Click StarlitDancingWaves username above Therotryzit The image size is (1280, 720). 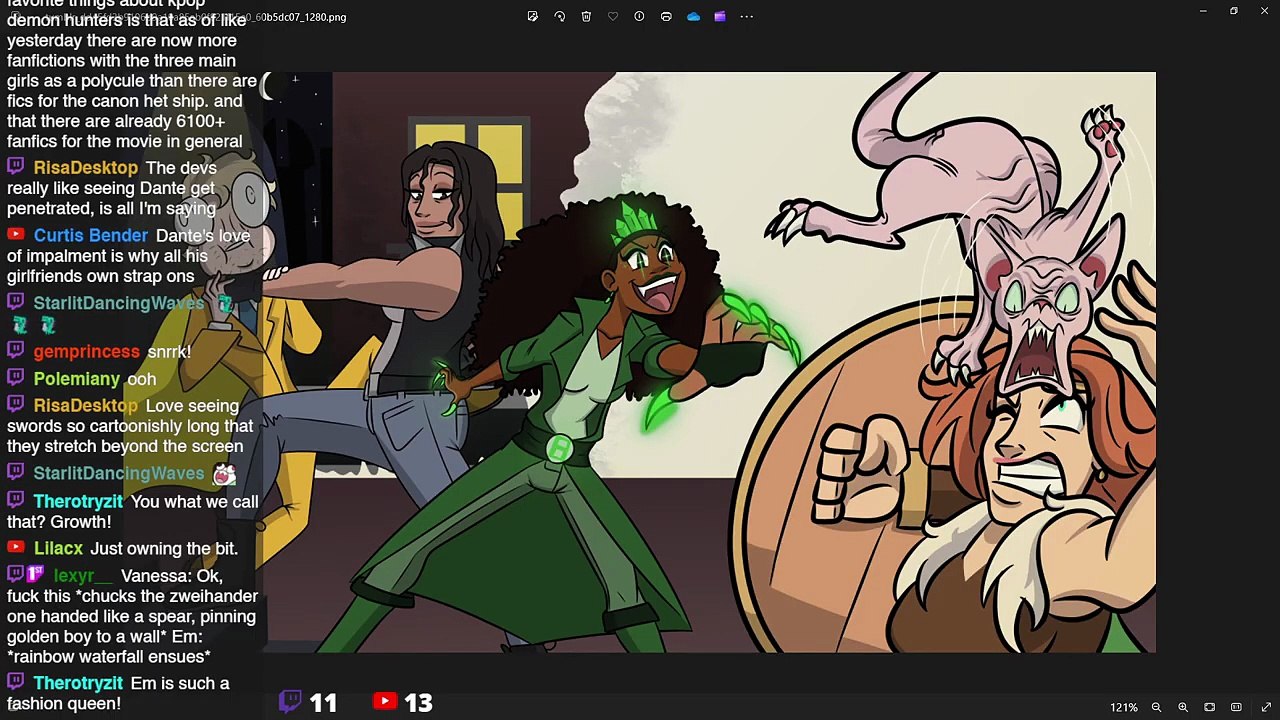[118, 473]
